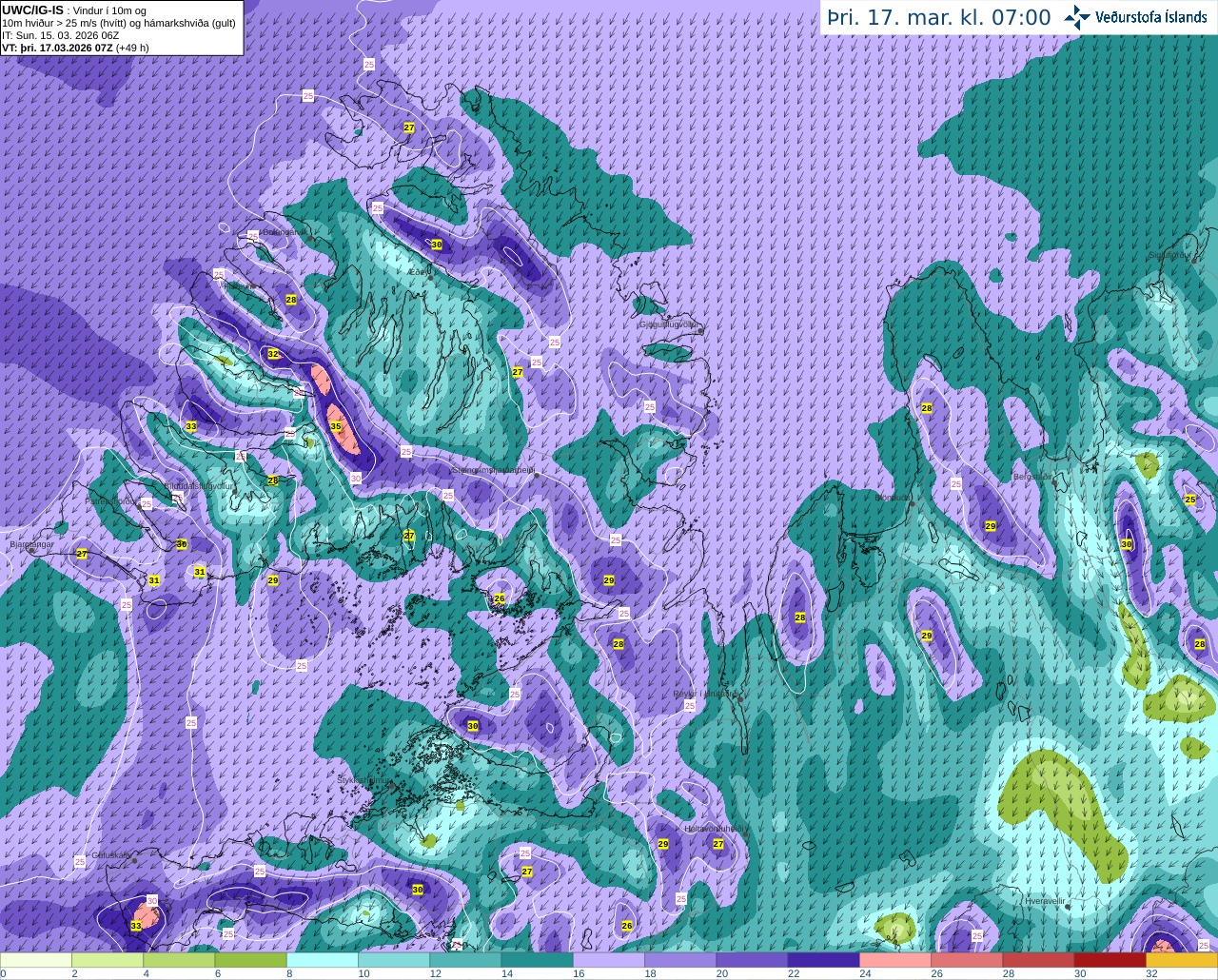Click the light cyan 8–10 legend swatch

[323, 959]
